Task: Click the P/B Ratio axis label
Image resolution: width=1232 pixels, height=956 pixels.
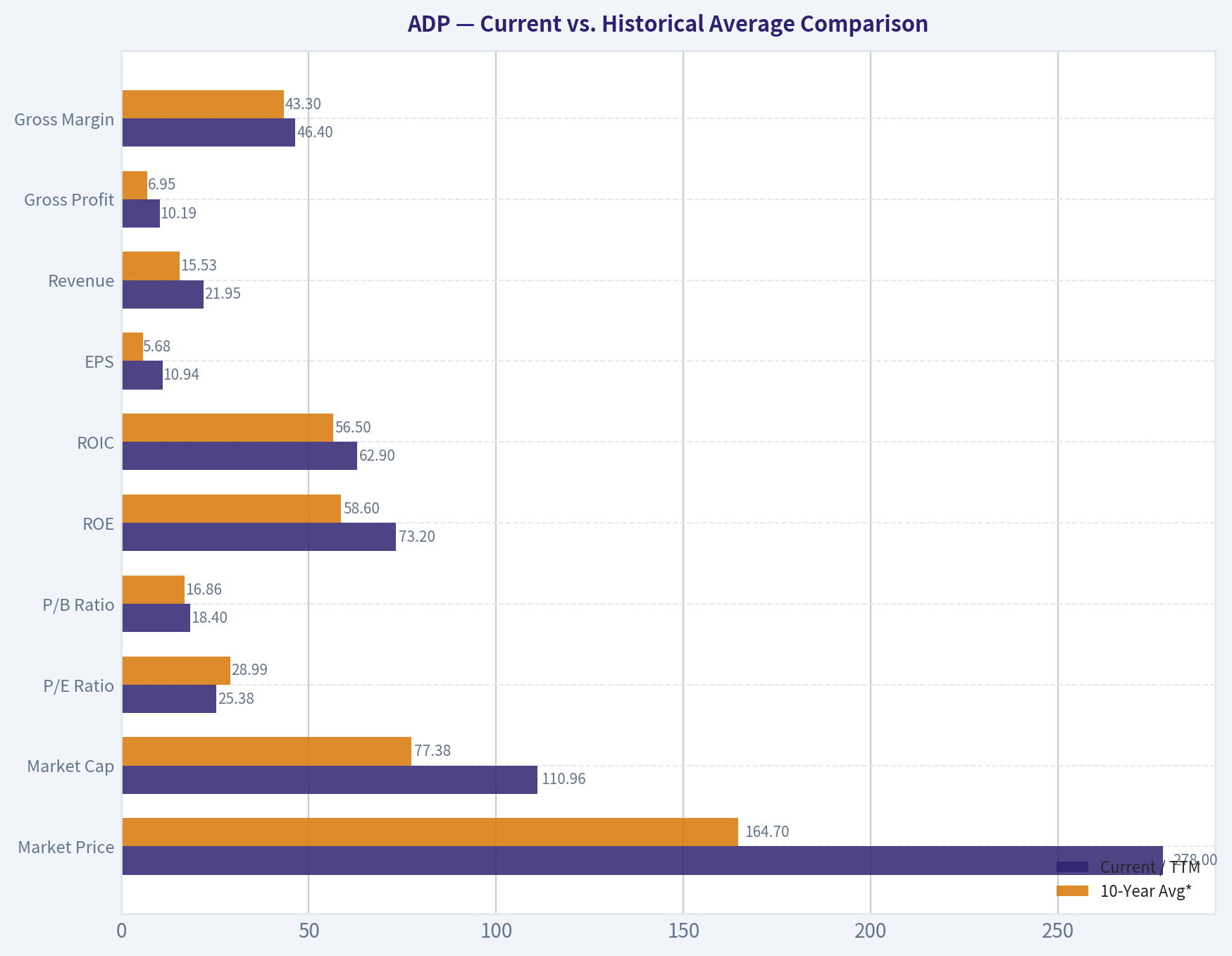Action: click(78, 604)
